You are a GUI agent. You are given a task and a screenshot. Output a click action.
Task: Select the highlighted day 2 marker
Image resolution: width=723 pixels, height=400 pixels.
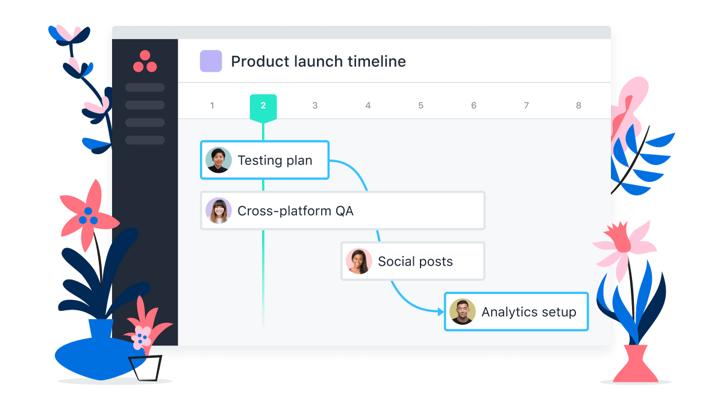pos(263,107)
